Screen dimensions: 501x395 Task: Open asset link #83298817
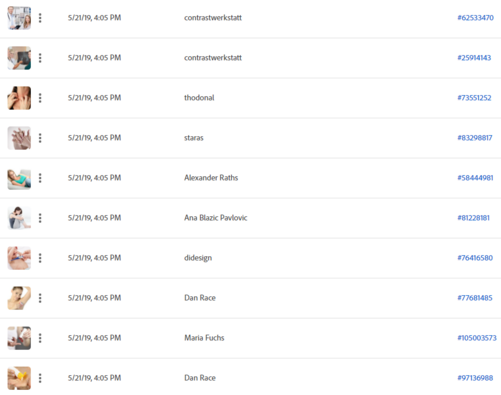click(x=475, y=138)
